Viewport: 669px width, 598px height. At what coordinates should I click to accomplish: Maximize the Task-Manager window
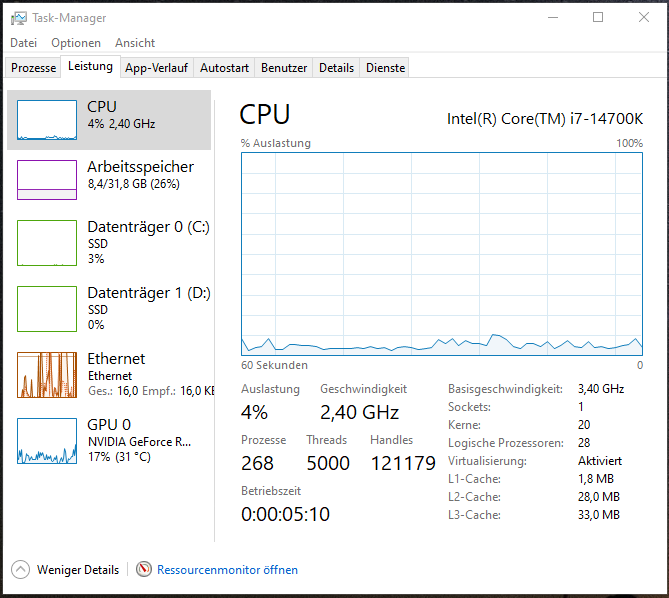pos(598,17)
